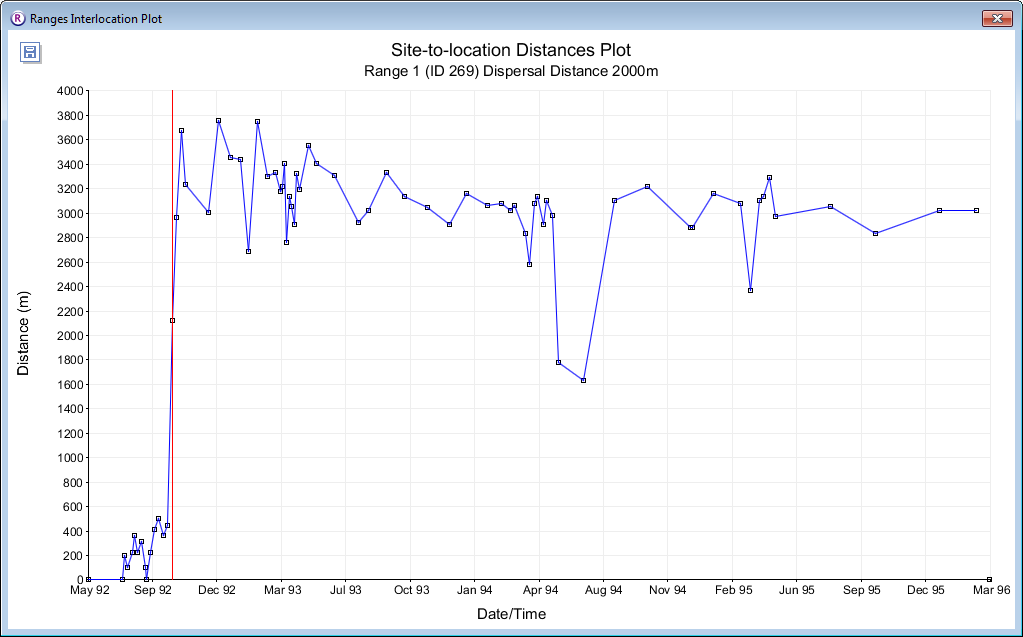Screen dimensions: 1023x637
Task: Click the 'Aug 94' x-axis tick label
Action: click(603, 591)
